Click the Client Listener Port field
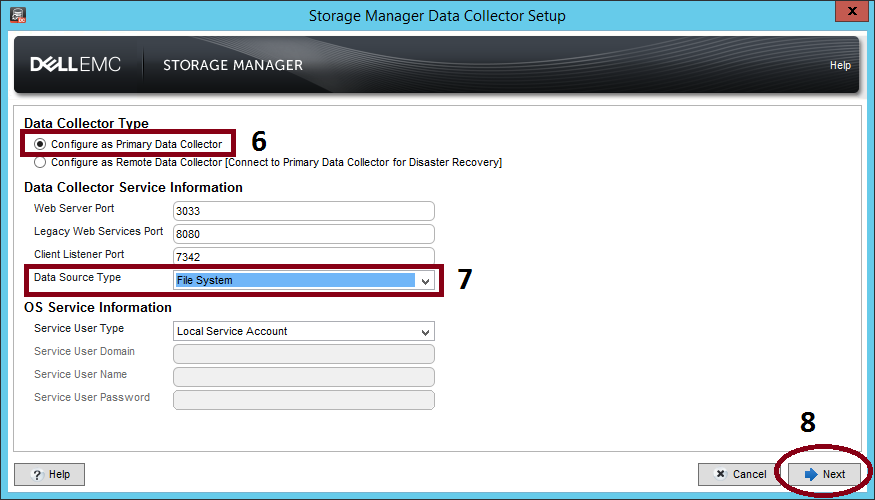Image resolution: width=875 pixels, height=500 pixels. click(x=303, y=256)
